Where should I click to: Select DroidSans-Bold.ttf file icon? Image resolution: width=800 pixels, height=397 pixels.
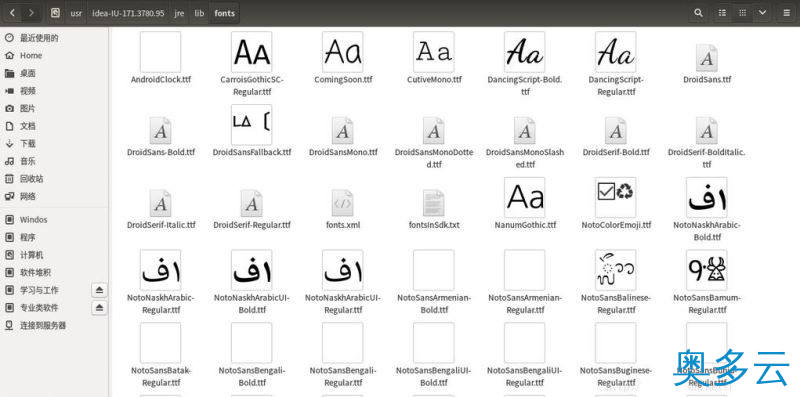click(160, 131)
